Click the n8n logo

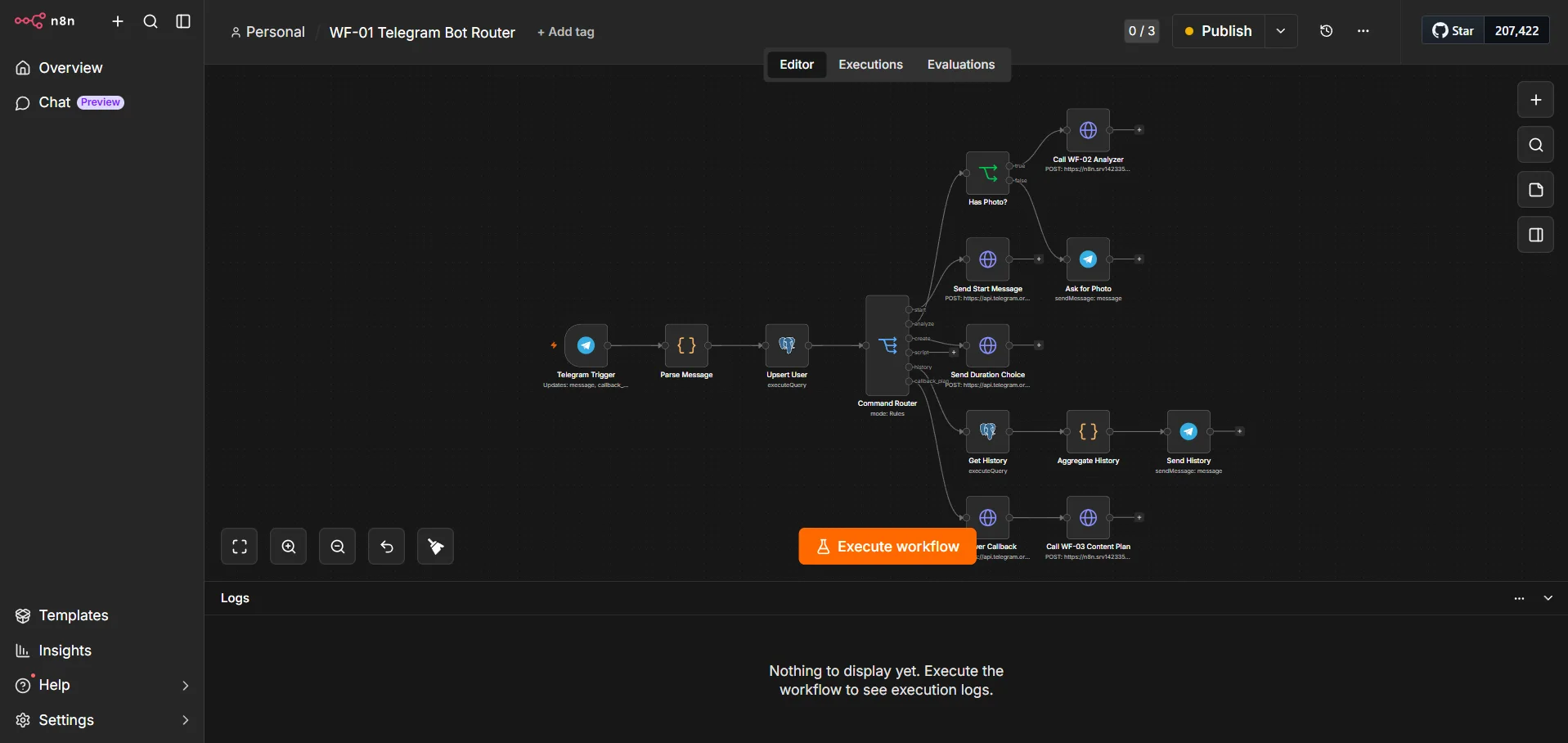(x=44, y=21)
